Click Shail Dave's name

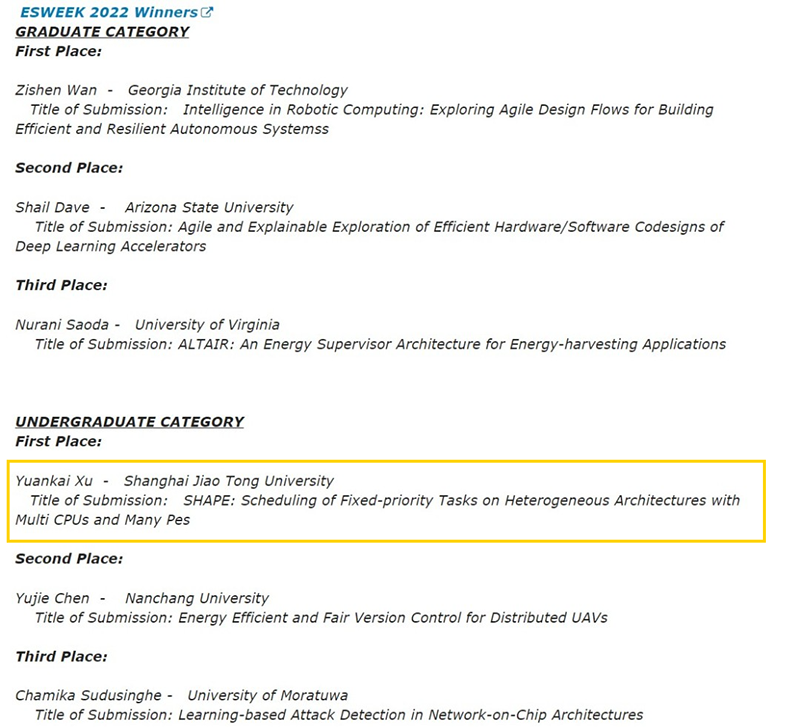coord(53,208)
